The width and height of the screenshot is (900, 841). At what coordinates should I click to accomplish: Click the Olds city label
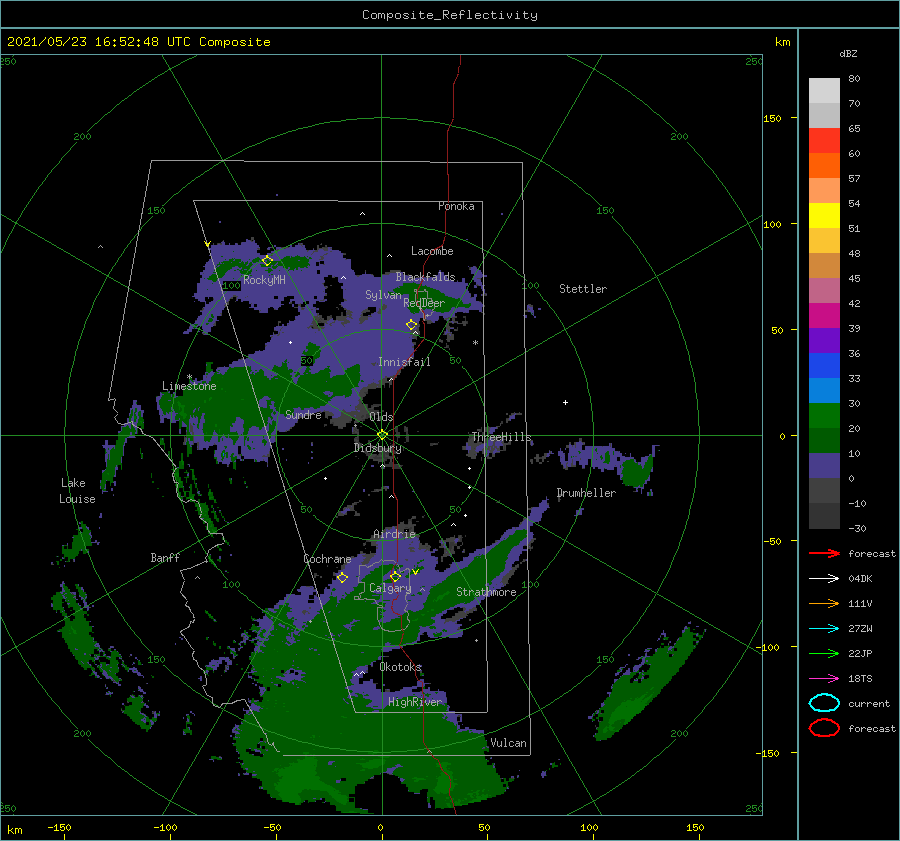(381, 417)
